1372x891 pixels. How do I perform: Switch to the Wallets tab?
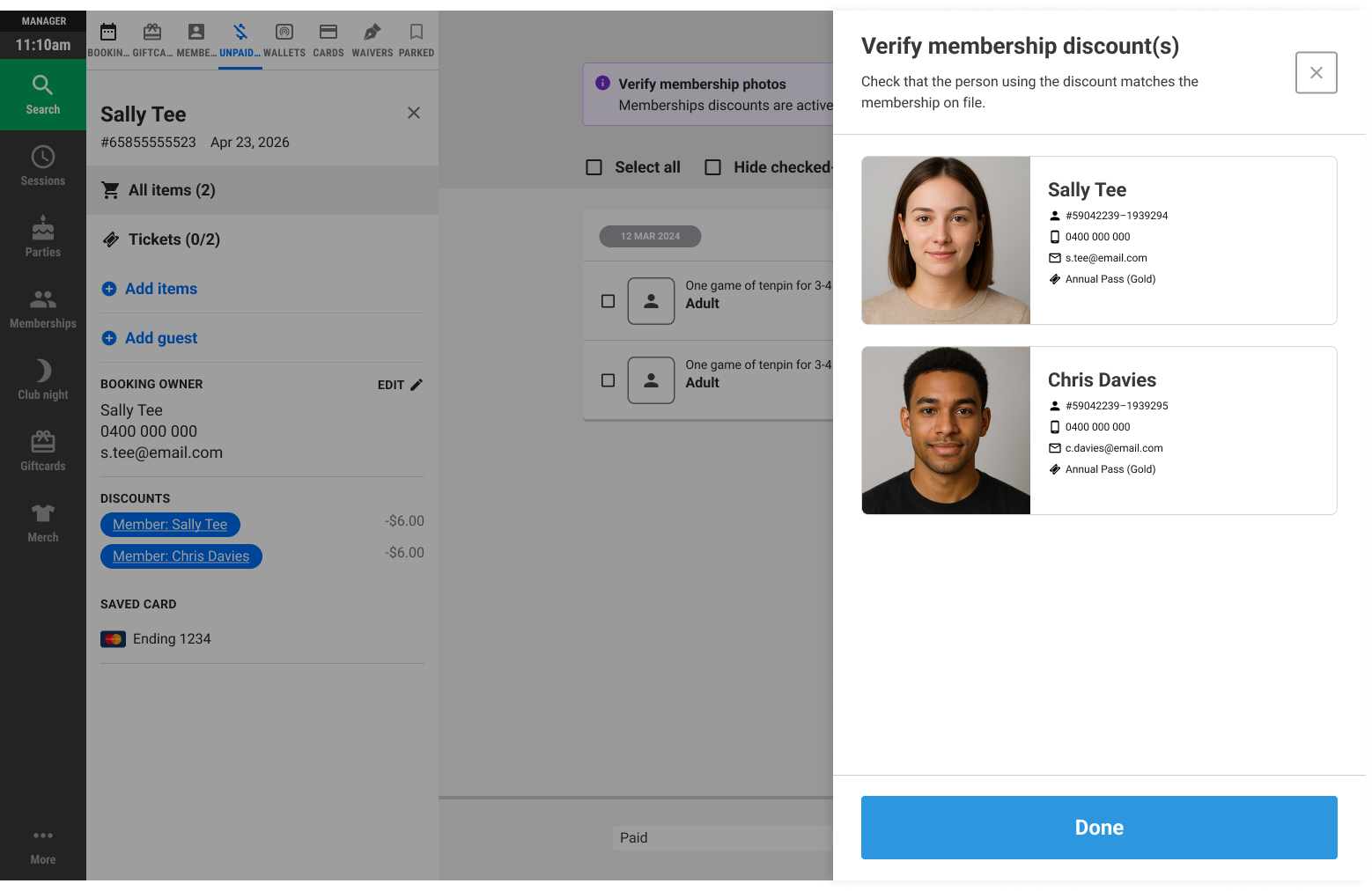284,40
